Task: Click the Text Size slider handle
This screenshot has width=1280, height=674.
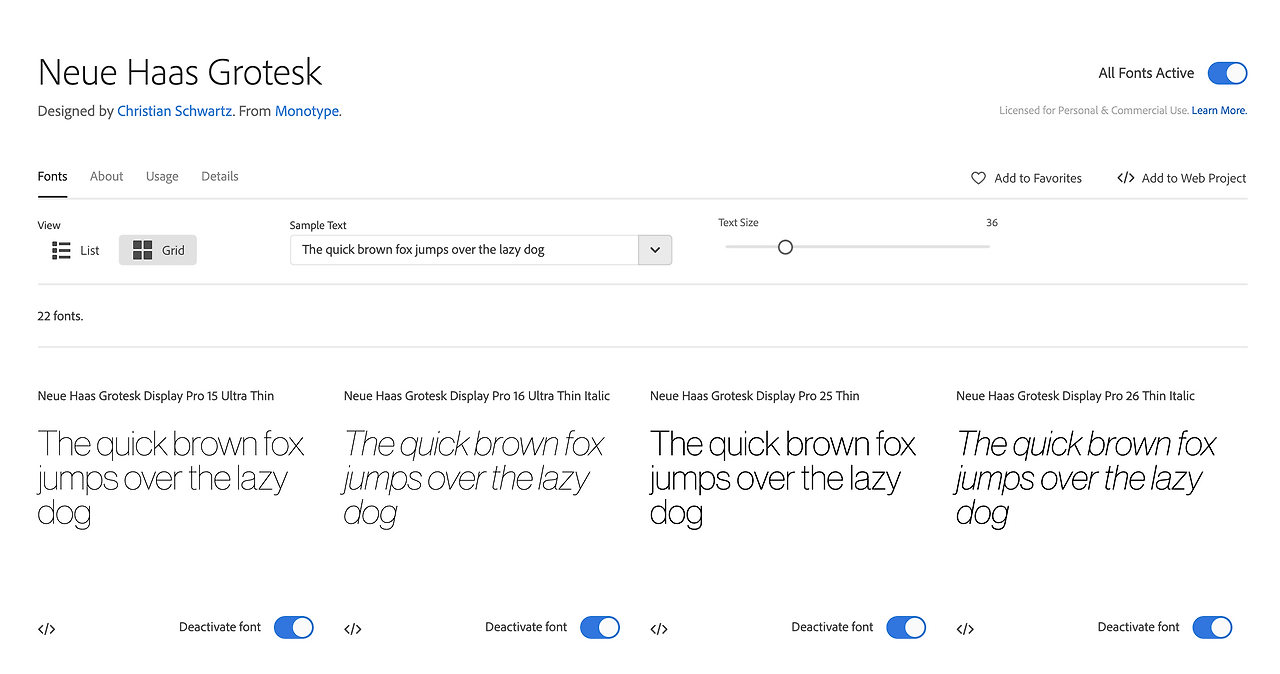Action: click(x=785, y=247)
